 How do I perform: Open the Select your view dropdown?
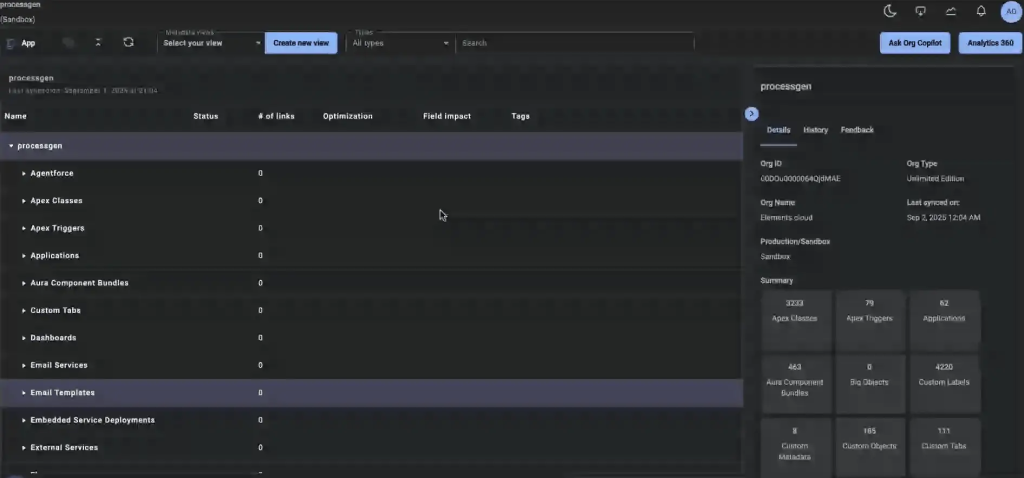(211, 43)
